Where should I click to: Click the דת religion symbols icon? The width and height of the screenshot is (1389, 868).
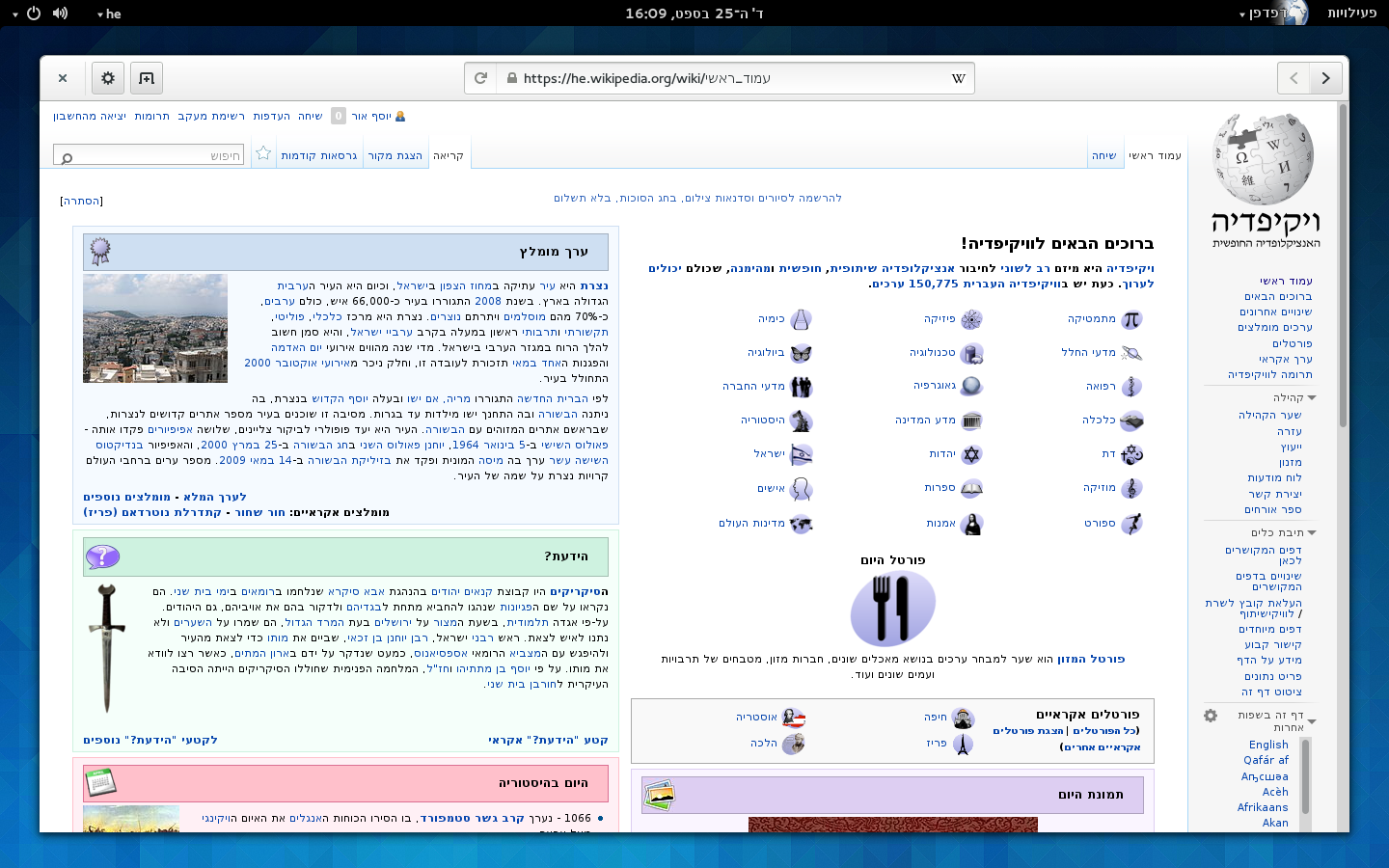click(x=1131, y=454)
